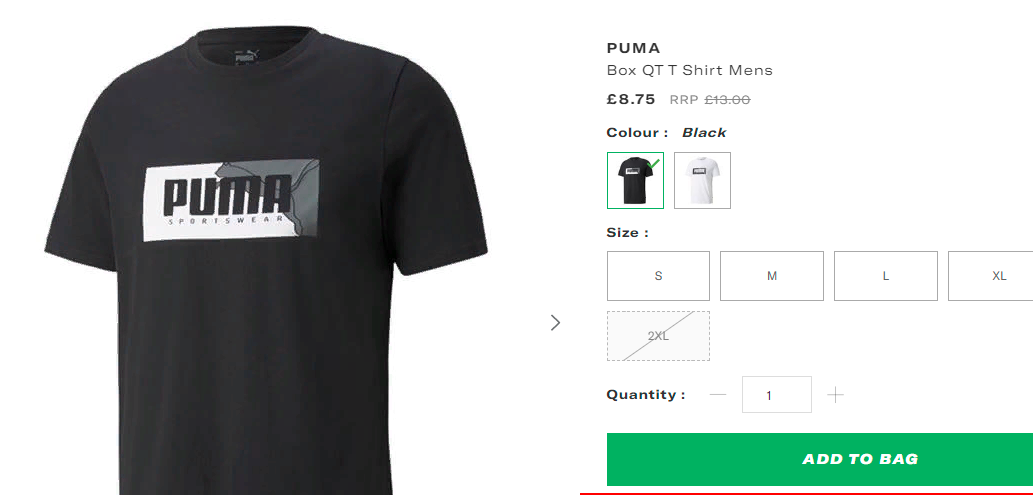1033x495 pixels.
Task: Decrease quantity with the minus icon
Action: pyautogui.click(x=718, y=395)
